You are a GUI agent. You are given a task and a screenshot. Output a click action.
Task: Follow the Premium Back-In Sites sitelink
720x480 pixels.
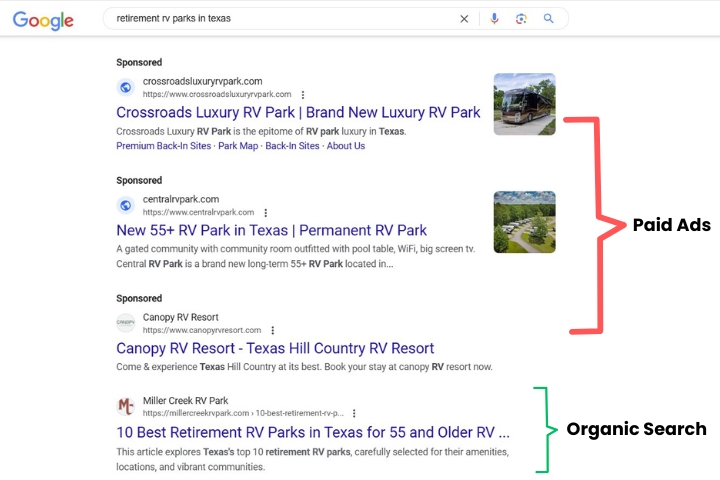tap(163, 146)
